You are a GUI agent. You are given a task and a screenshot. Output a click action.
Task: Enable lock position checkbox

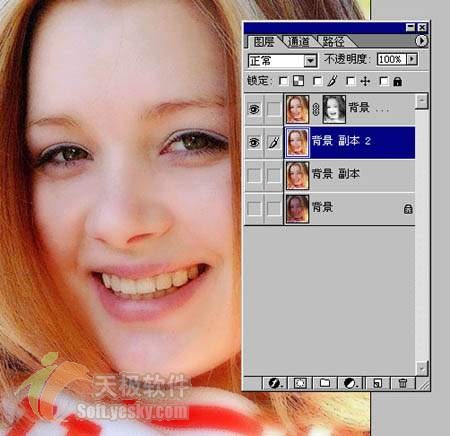[x=350, y=81]
